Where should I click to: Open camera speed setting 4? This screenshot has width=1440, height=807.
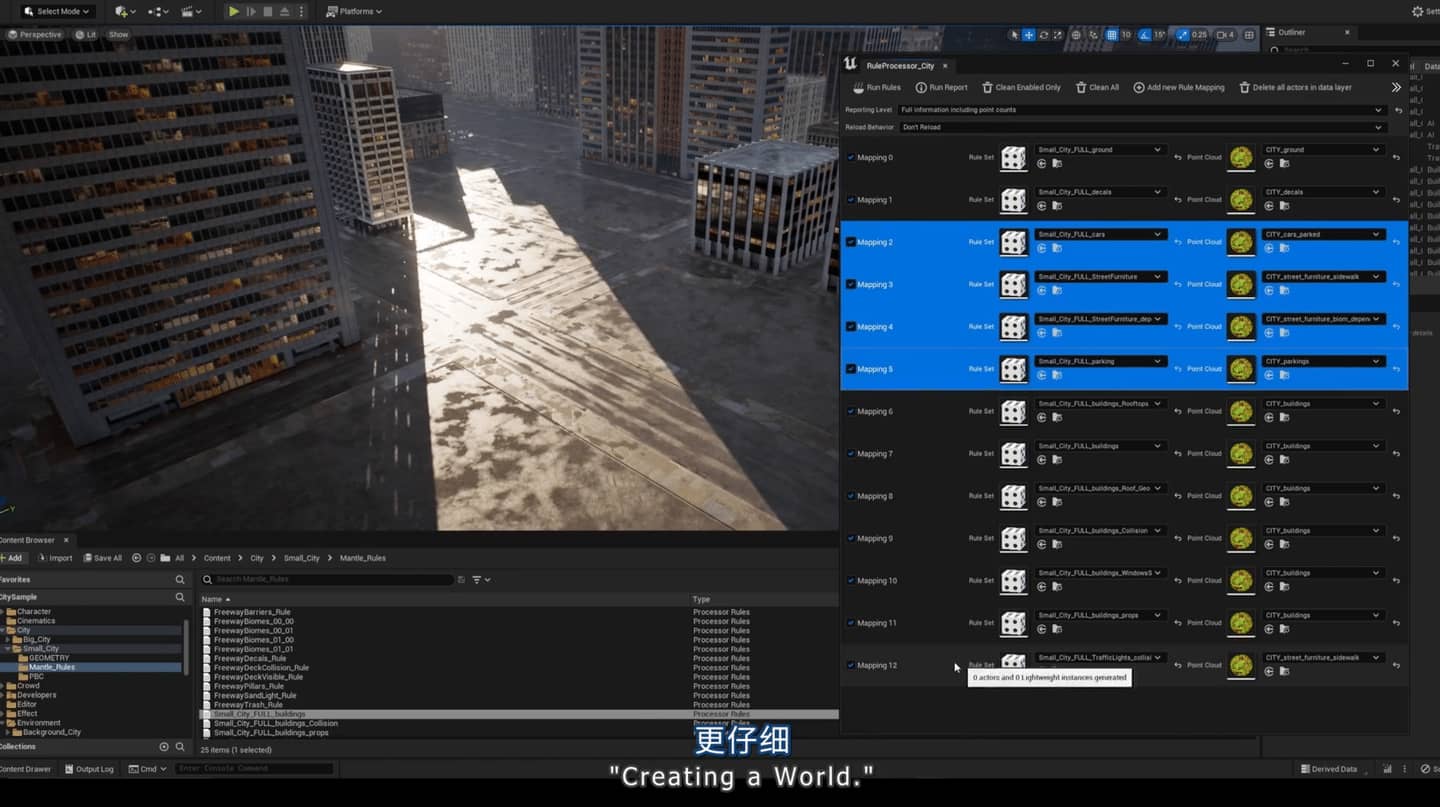pyautogui.click(x=1226, y=34)
